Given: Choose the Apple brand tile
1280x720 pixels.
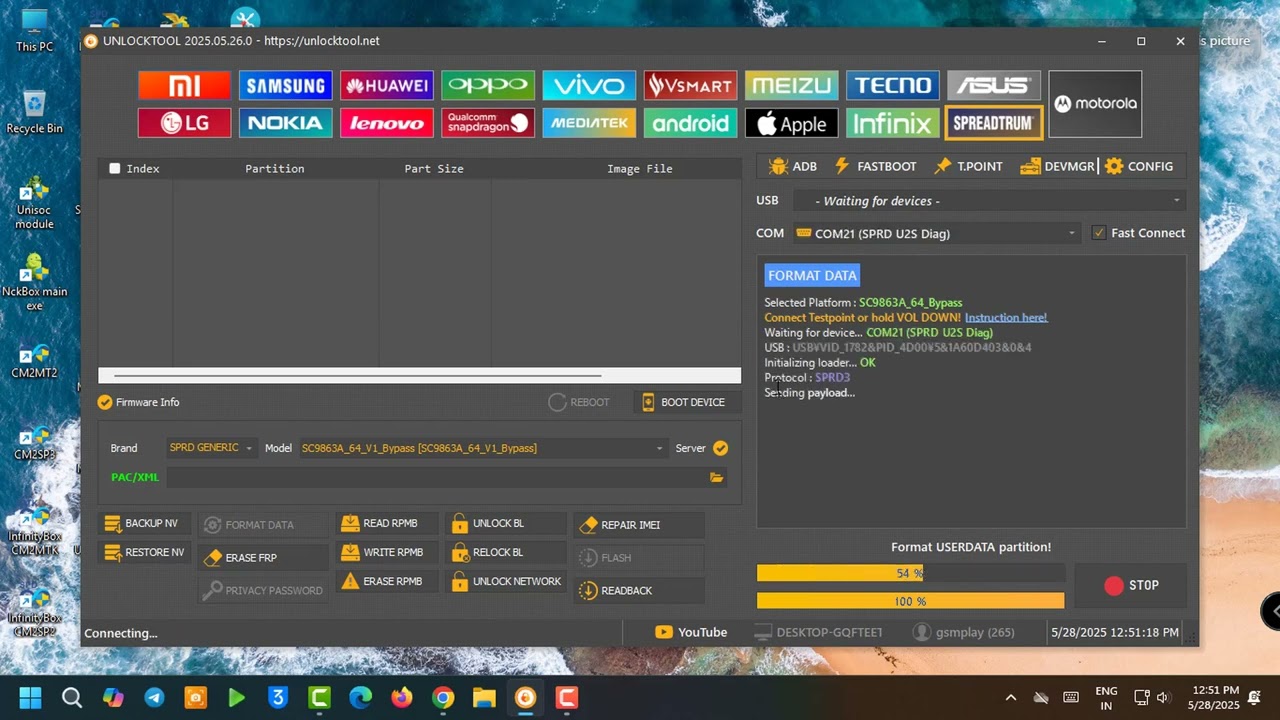Looking at the screenshot, I should 791,123.
